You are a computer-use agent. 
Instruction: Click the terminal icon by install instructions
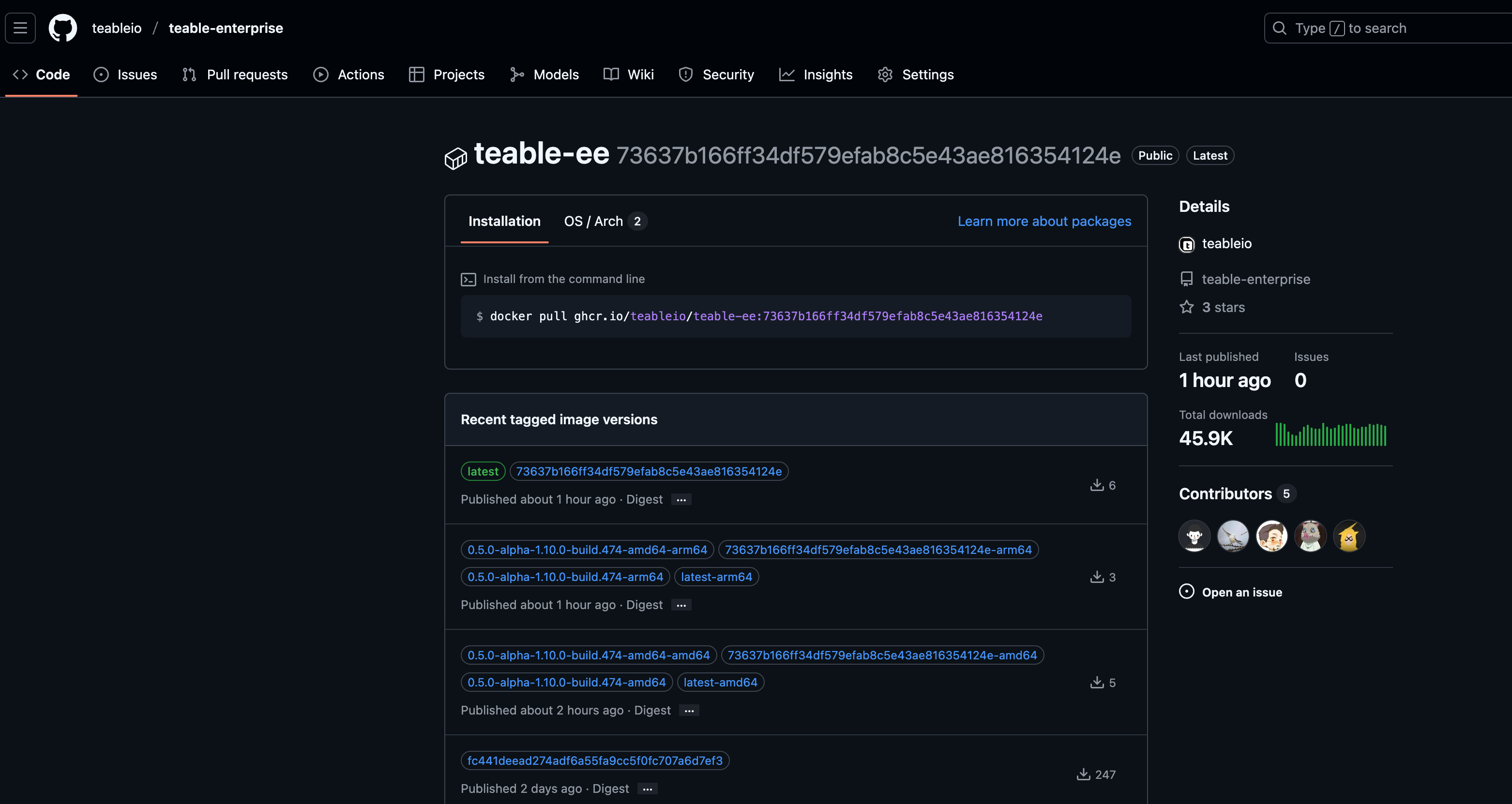tap(468, 279)
